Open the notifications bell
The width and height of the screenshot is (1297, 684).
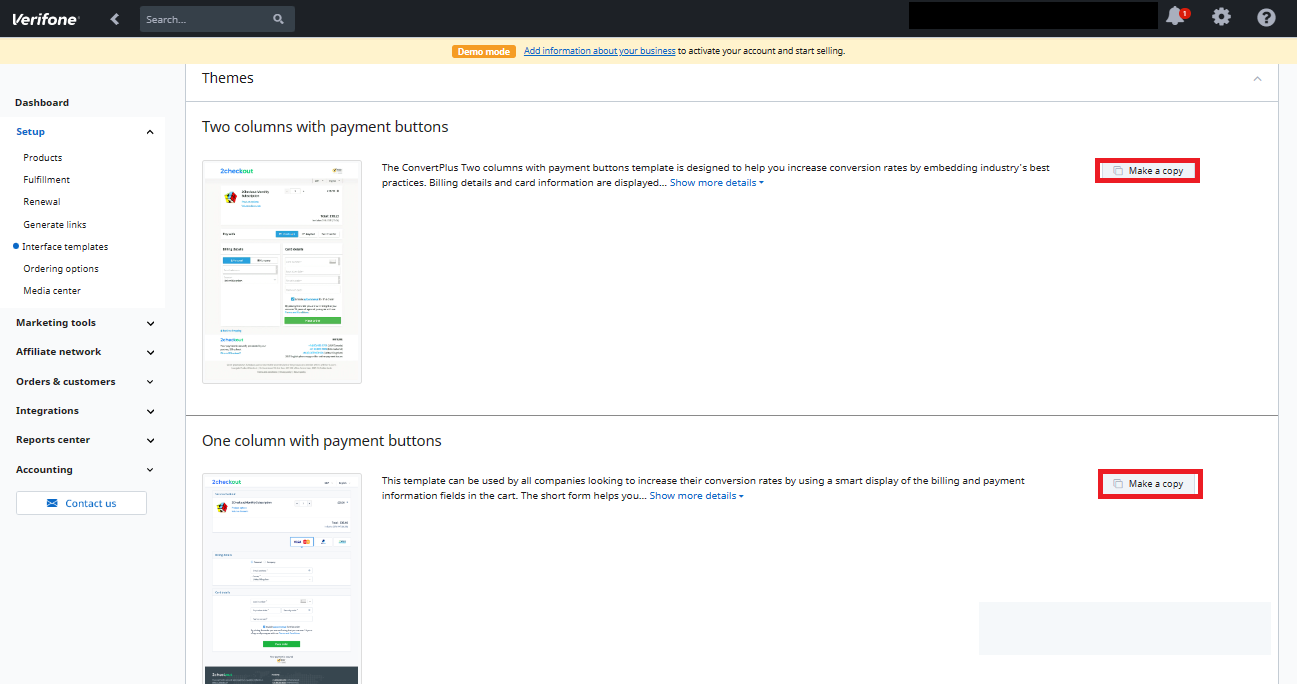click(1175, 17)
